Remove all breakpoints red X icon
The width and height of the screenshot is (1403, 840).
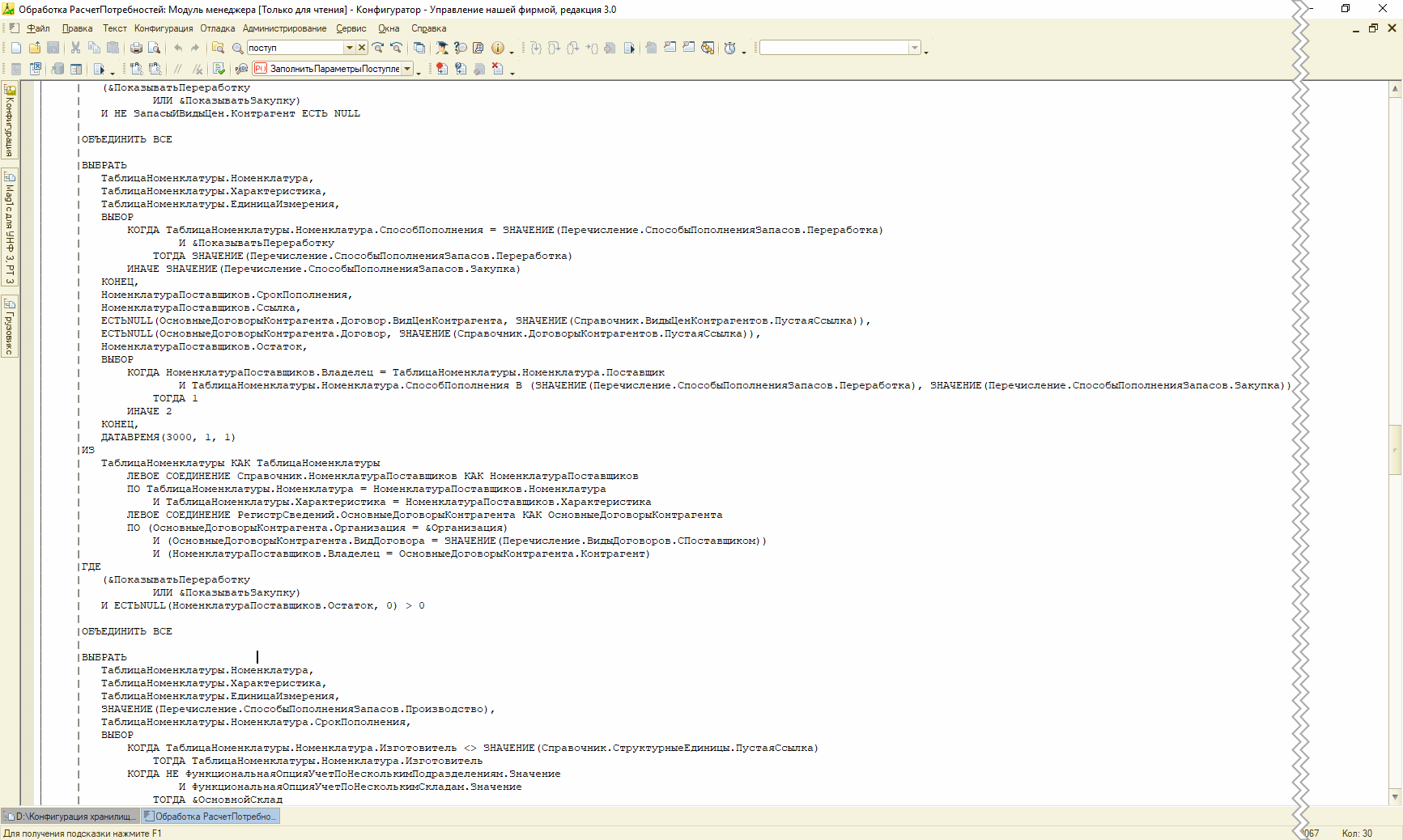[497, 70]
